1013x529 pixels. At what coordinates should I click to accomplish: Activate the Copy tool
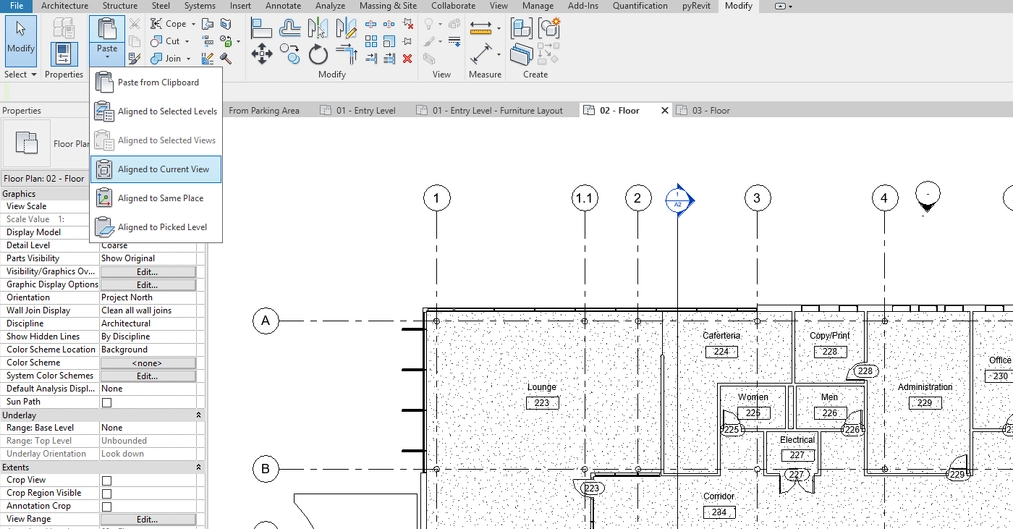(290, 54)
